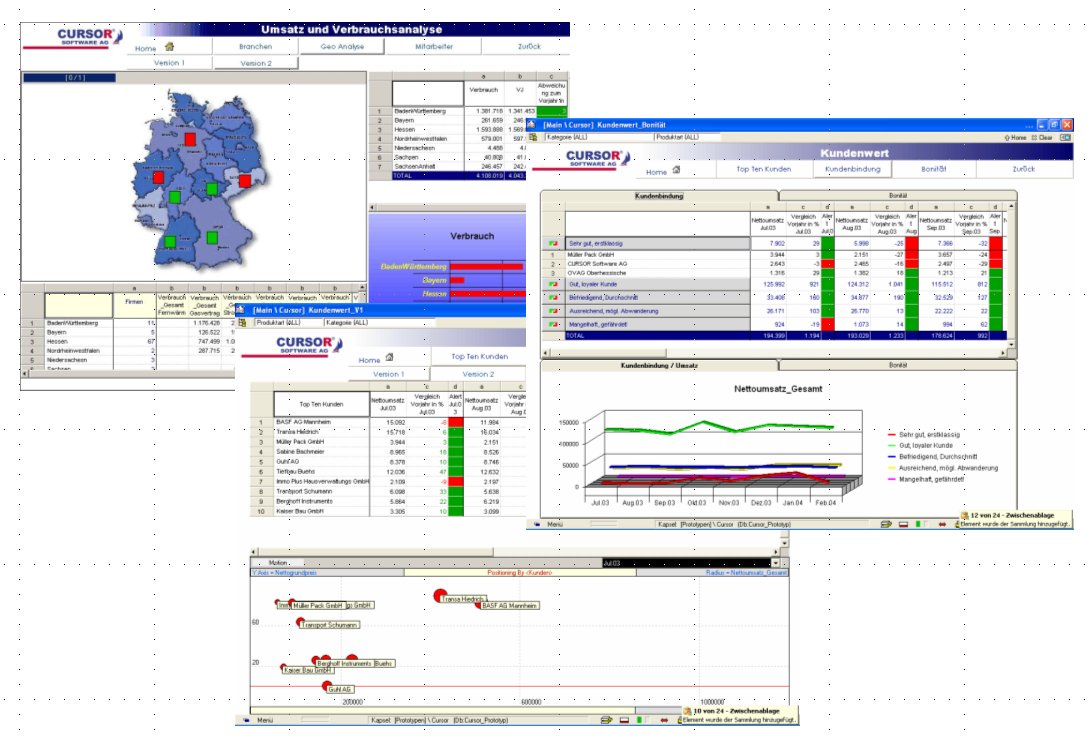Click the Mitarbeiter navigation button
The width and height of the screenshot is (1090, 742).
click(x=434, y=47)
